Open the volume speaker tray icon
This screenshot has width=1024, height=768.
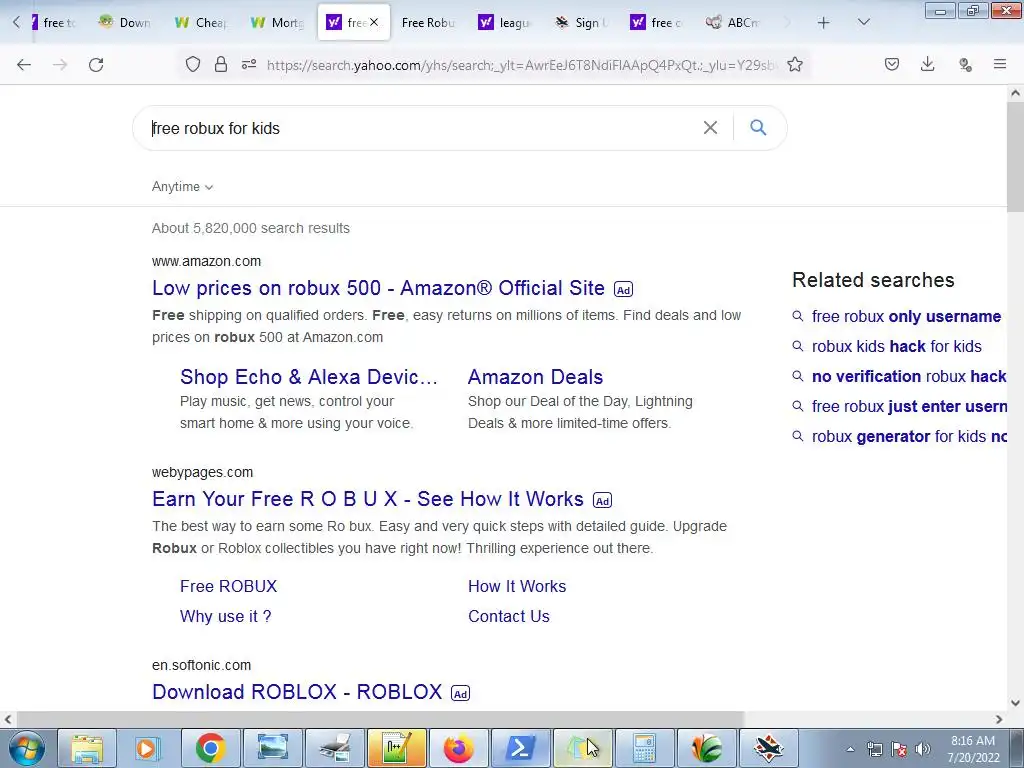point(923,749)
